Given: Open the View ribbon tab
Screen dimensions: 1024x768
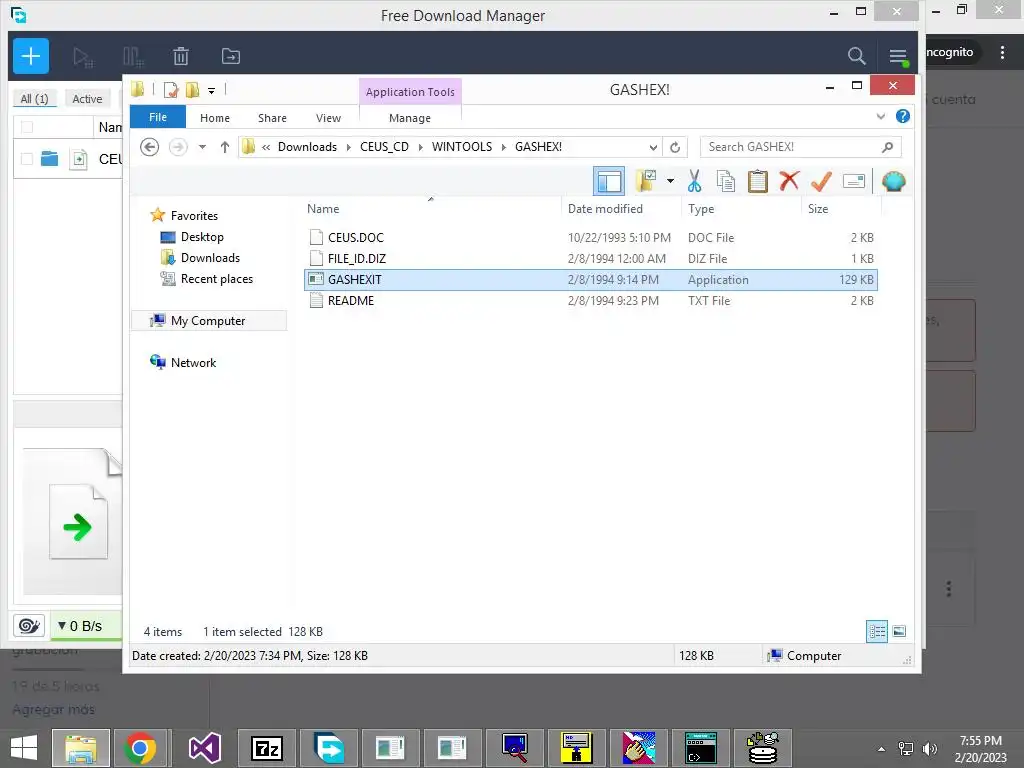Looking at the screenshot, I should [x=328, y=118].
